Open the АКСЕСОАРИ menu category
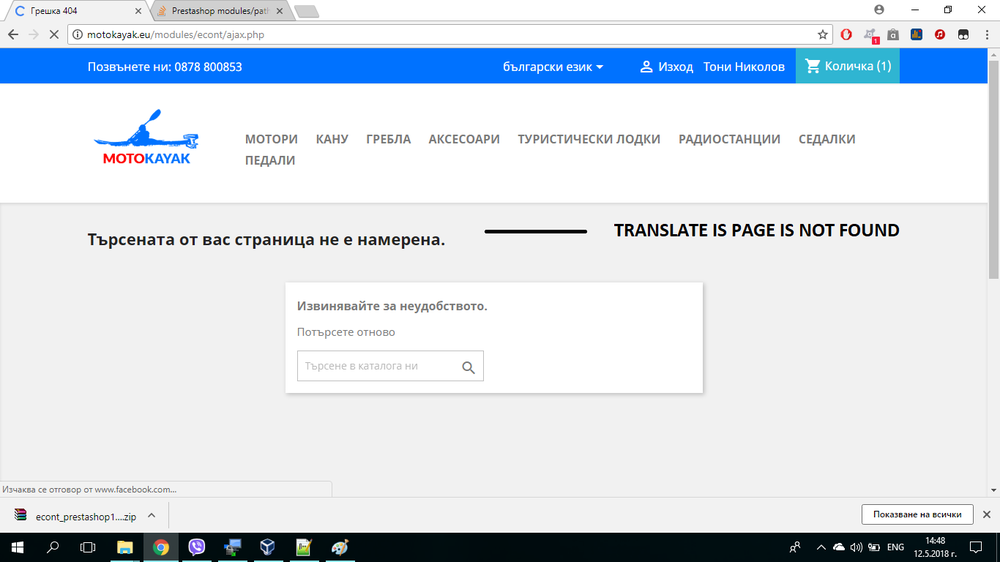Viewport: 1000px width, 562px height. pyautogui.click(x=464, y=139)
